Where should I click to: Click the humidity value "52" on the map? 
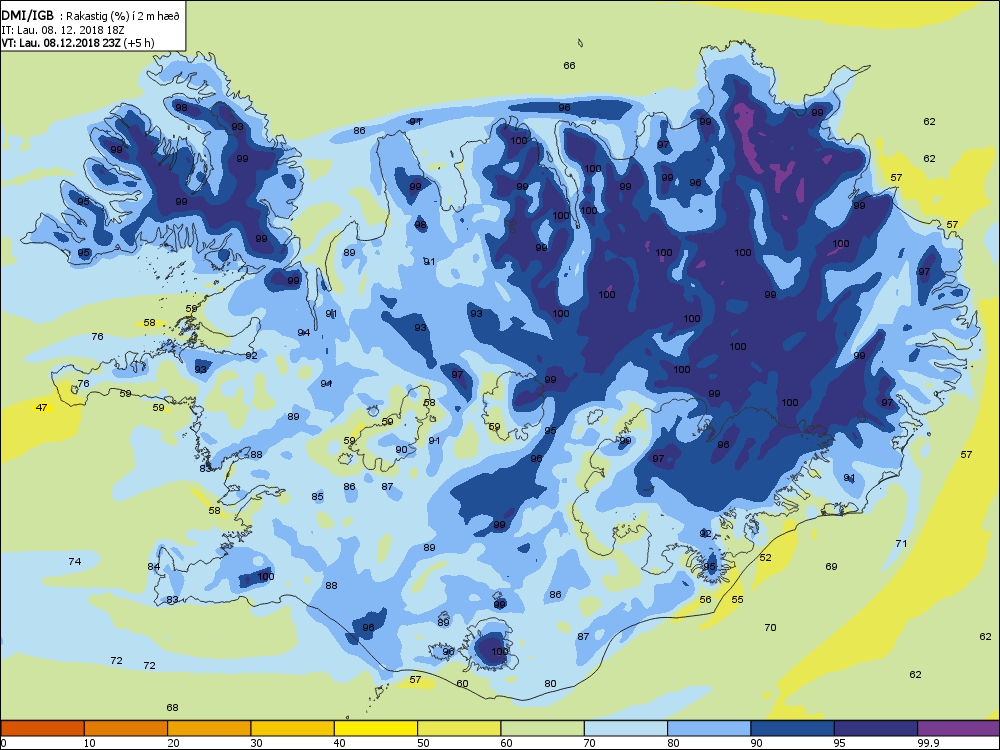point(765,557)
